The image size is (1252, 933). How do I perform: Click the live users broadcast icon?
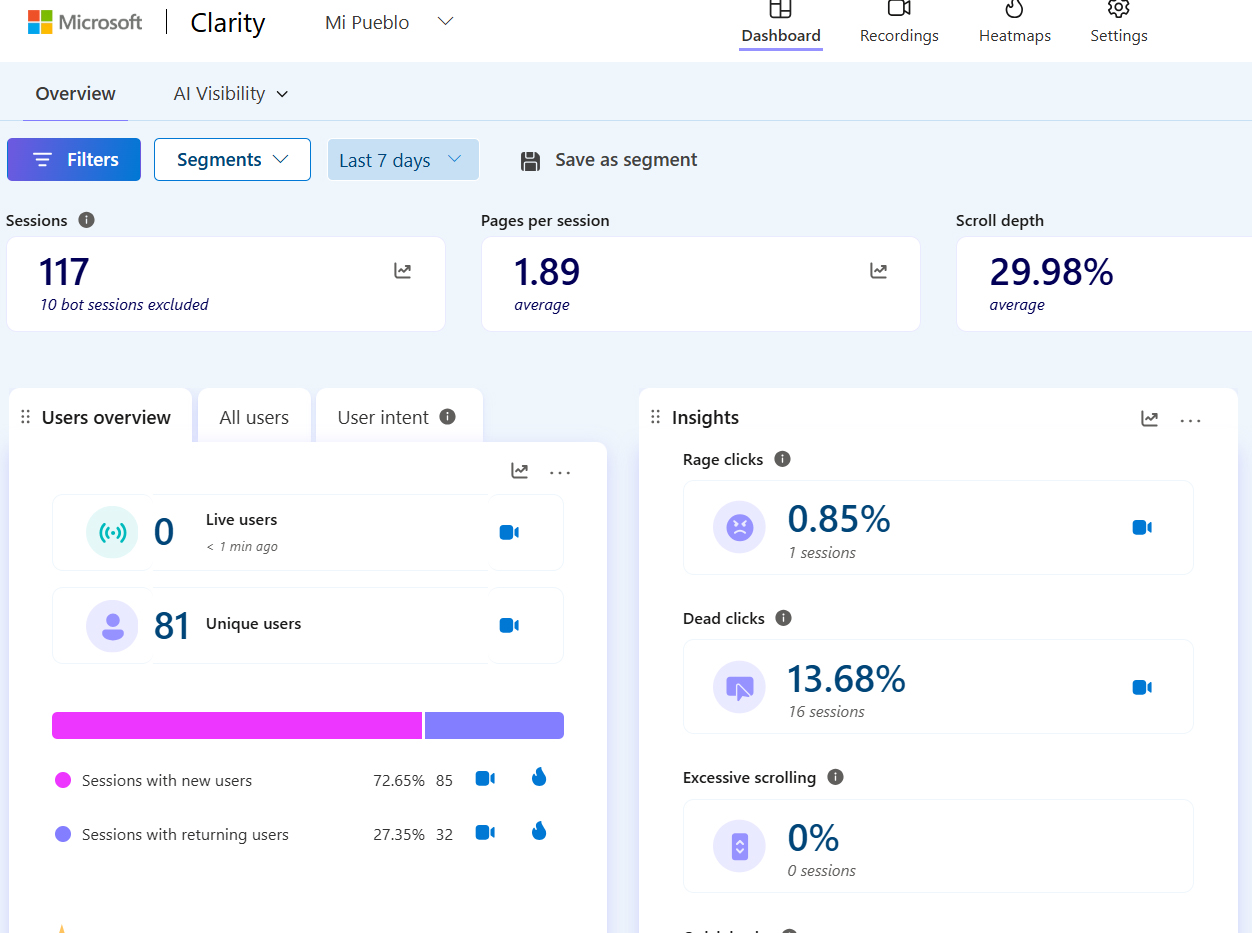[112, 532]
